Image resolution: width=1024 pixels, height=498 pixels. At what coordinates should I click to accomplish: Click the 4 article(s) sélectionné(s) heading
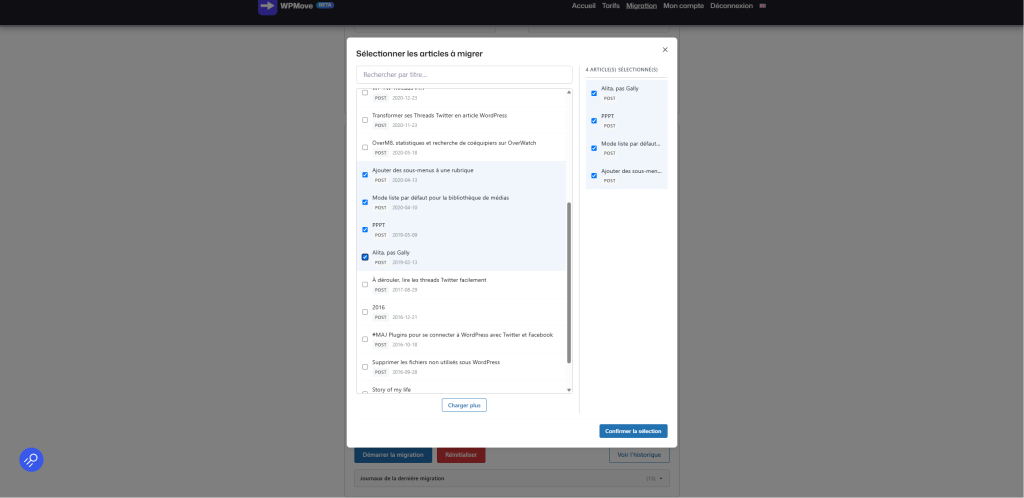click(x=622, y=70)
